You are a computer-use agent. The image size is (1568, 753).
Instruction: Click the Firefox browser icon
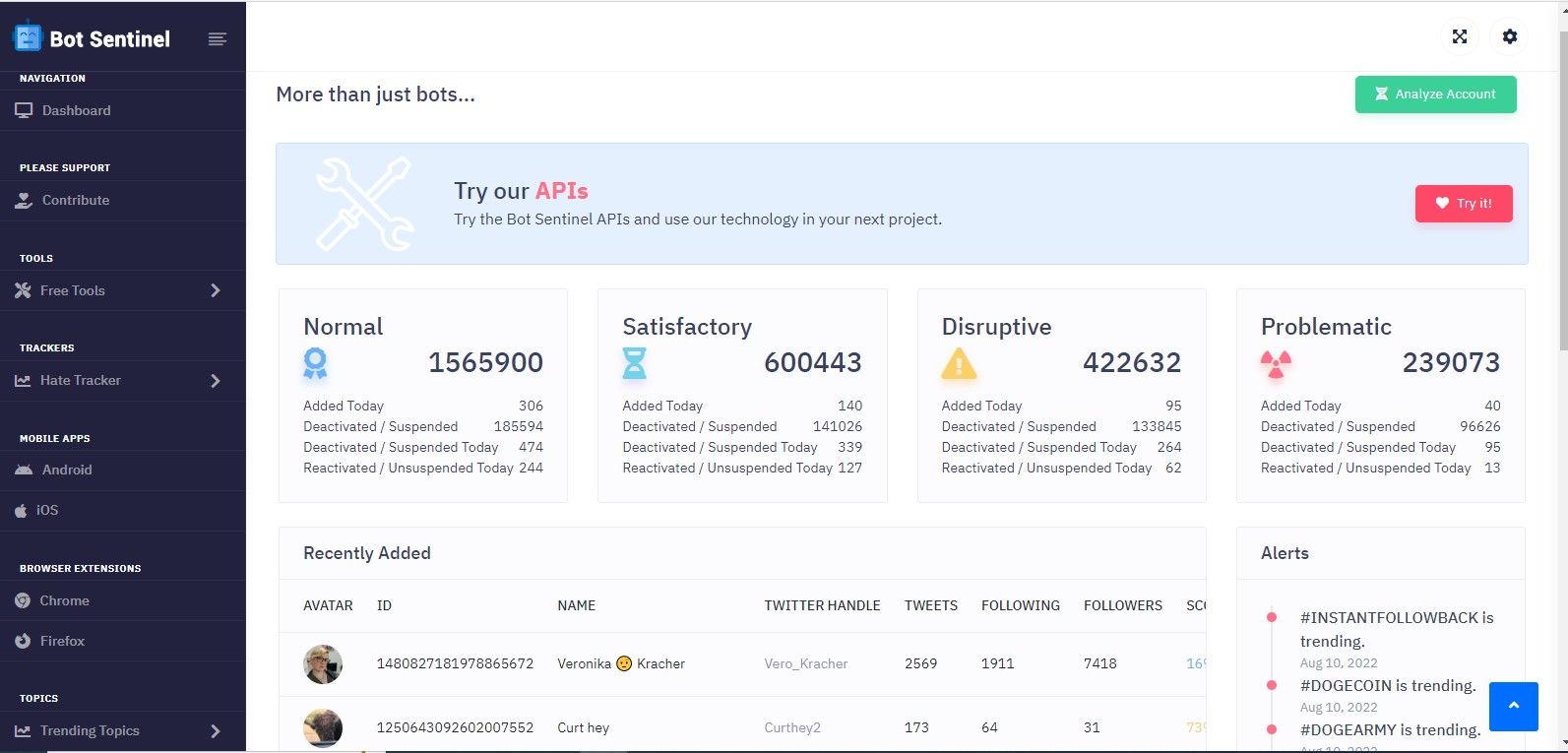[x=23, y=641]
